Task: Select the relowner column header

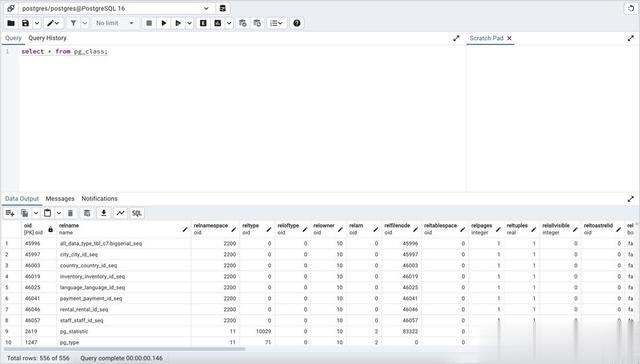Action: click(x=328, y=229)
